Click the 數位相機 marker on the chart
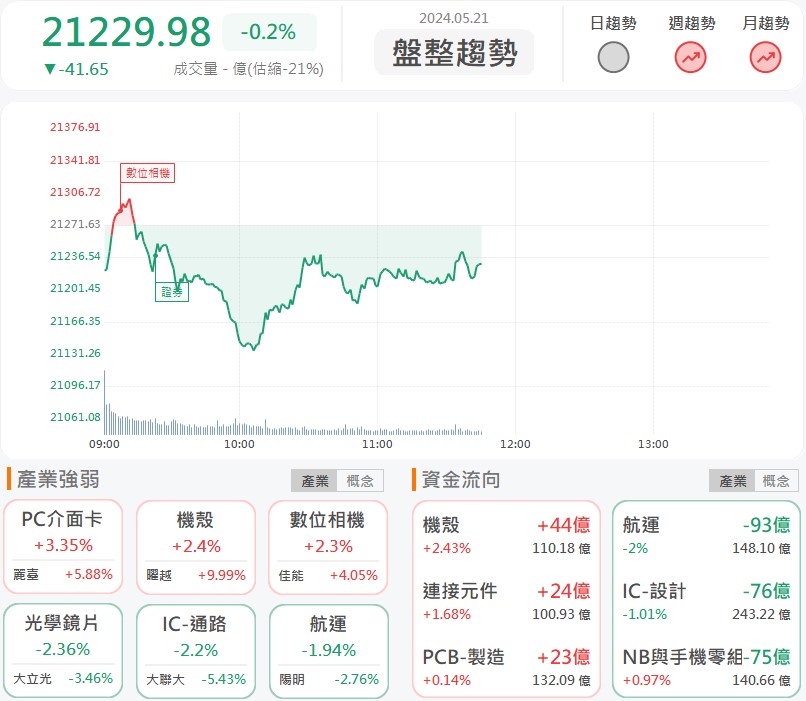 click(148, 173)
